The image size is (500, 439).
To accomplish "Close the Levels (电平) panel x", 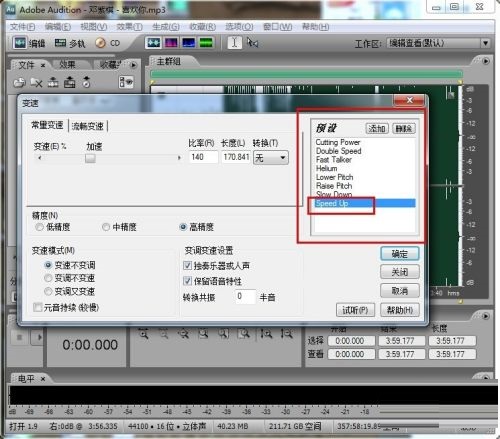I will [x=43, y=379].
